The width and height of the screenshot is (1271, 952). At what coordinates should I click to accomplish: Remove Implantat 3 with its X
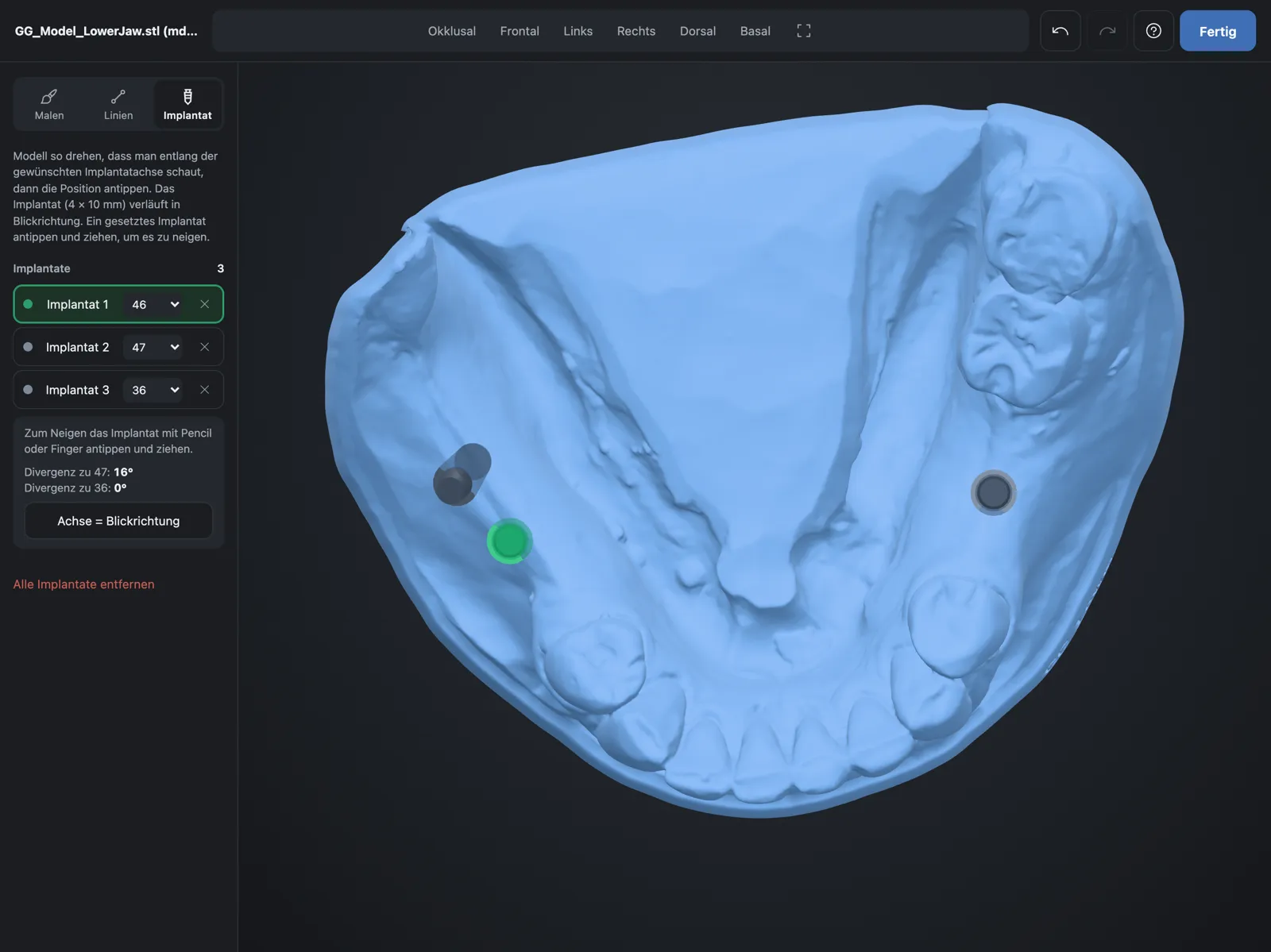(205, 390)
